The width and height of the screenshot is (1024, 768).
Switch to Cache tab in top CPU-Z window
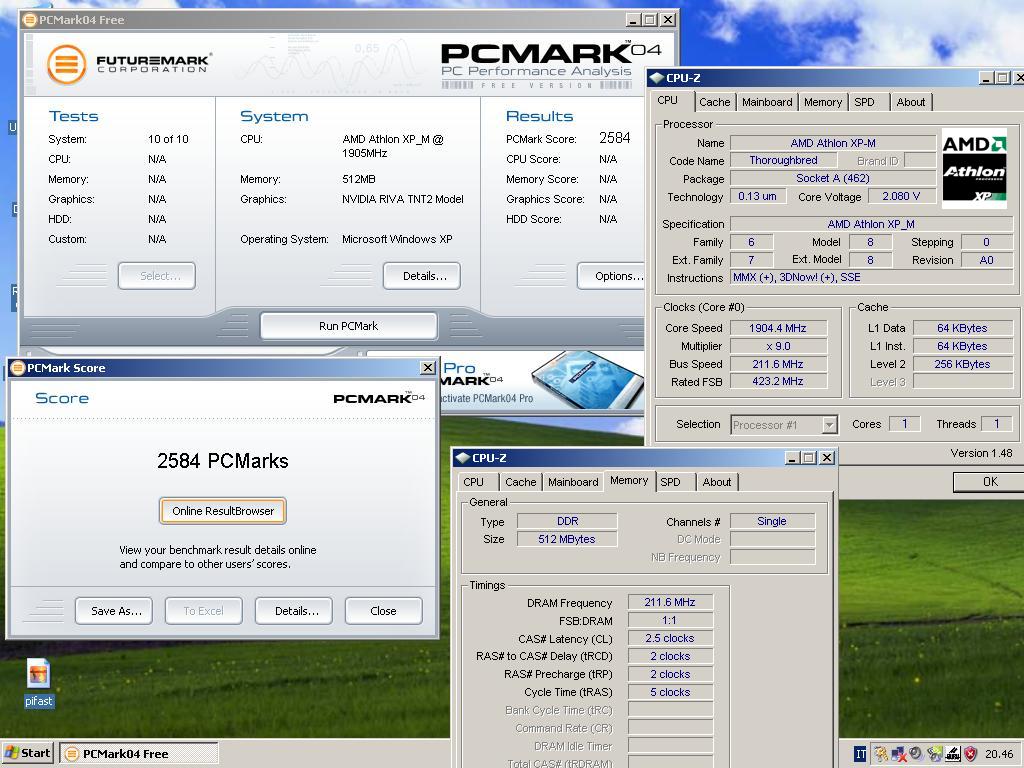tap(714, 102)
